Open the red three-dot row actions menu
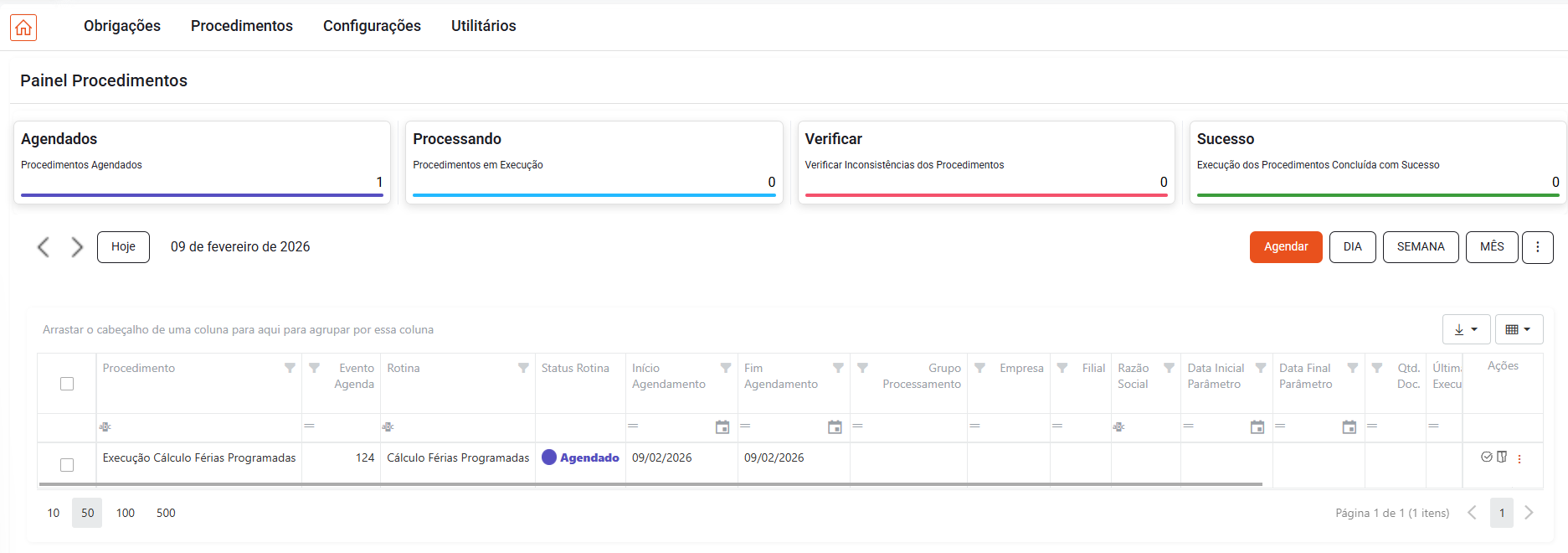The height and width of the screenshot is (553, 1568). tap(1519, 459)
